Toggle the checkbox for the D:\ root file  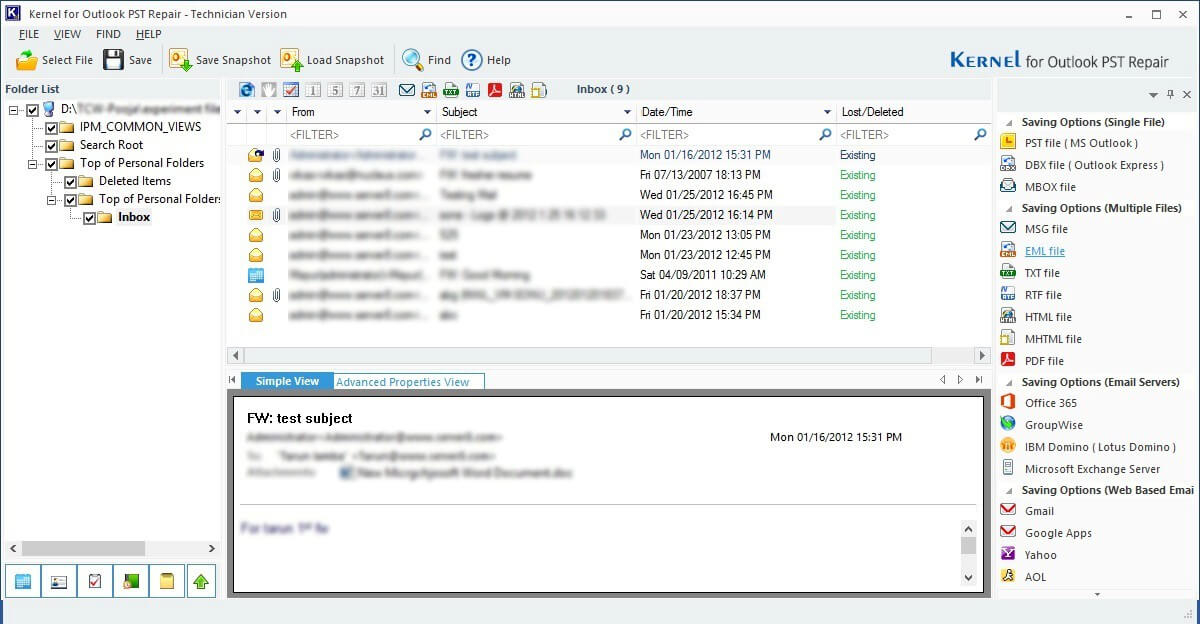click(x=32, y=109)
